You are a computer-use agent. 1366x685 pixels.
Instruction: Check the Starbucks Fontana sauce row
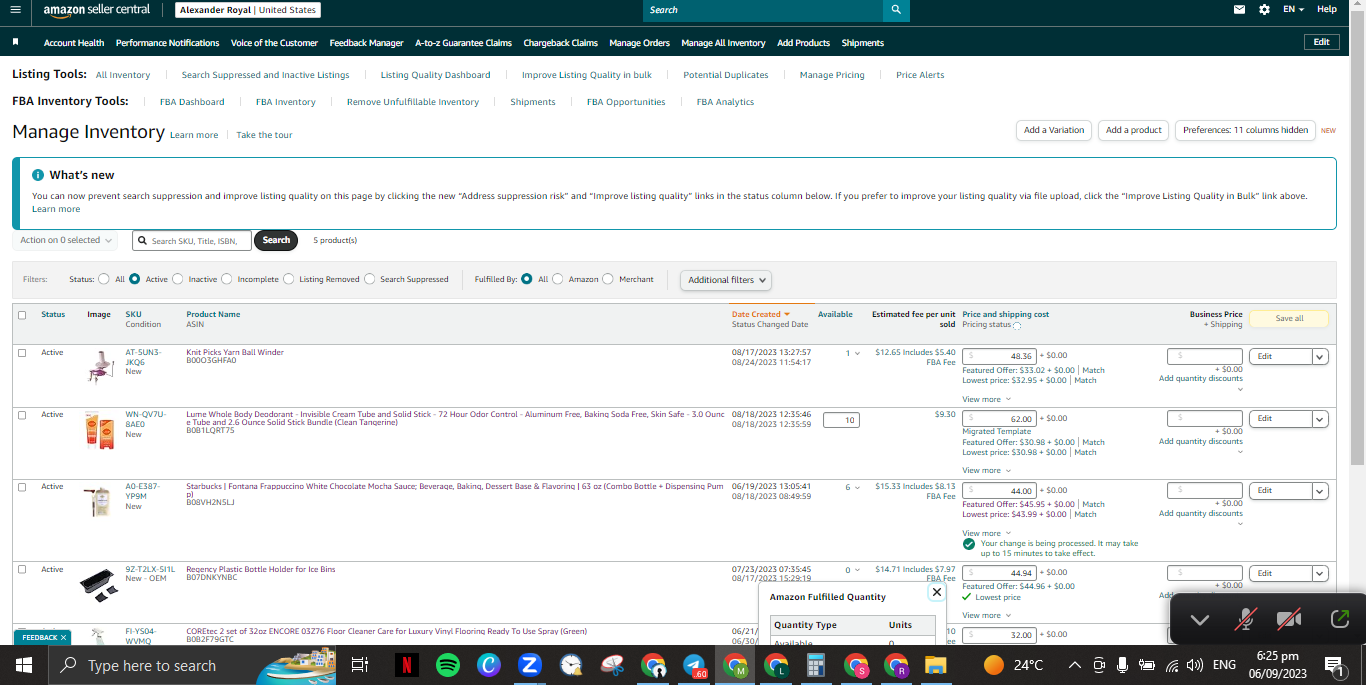(x=22, y=487)
